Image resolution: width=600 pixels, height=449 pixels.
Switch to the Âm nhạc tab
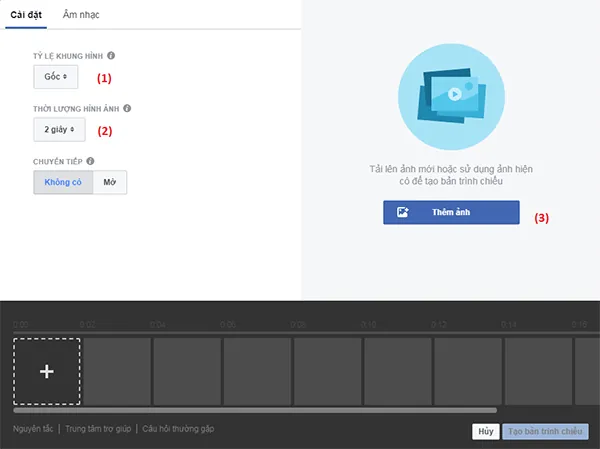click(81, 15)
